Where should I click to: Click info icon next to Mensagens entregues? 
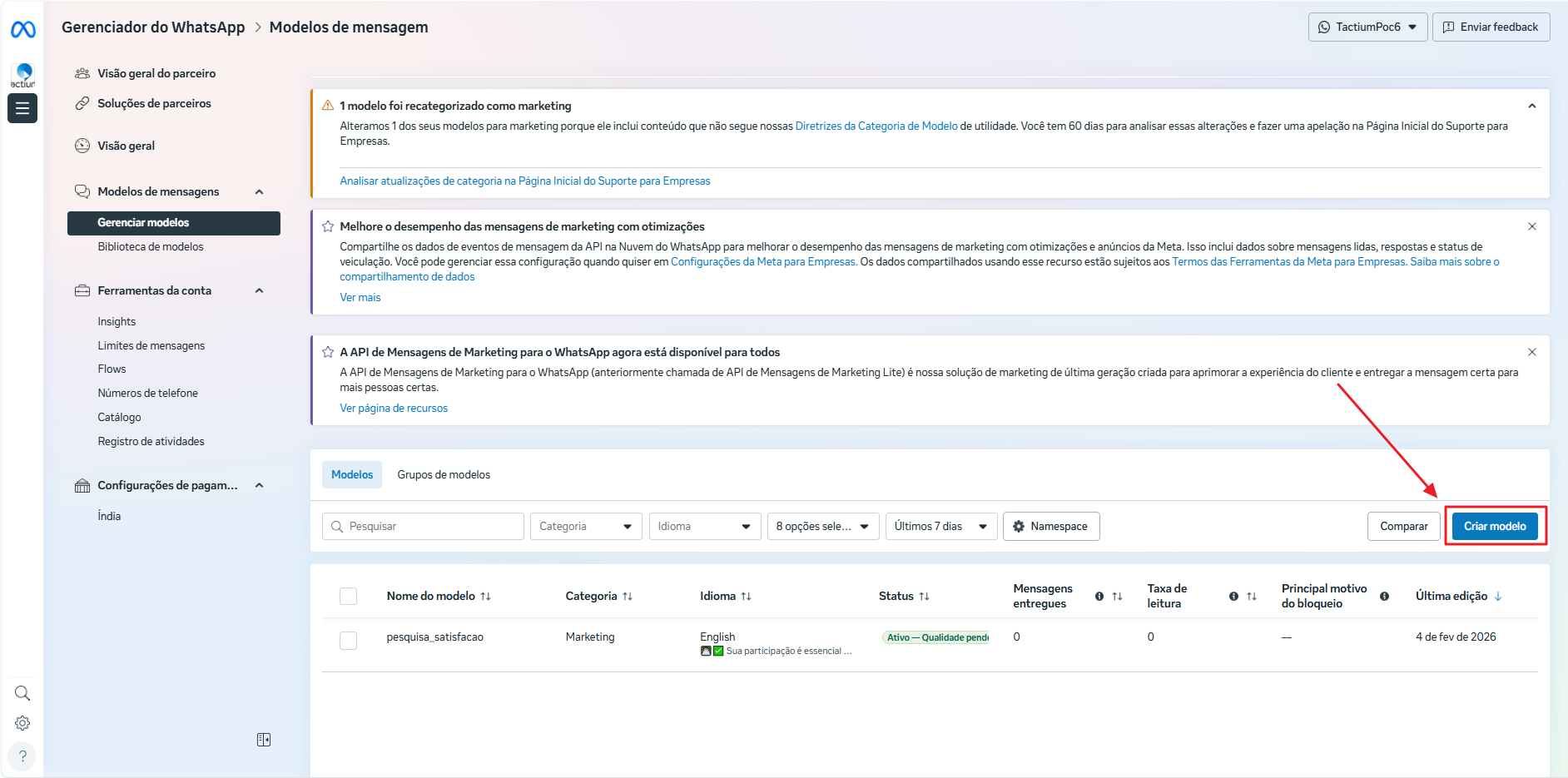[1099, 597]
